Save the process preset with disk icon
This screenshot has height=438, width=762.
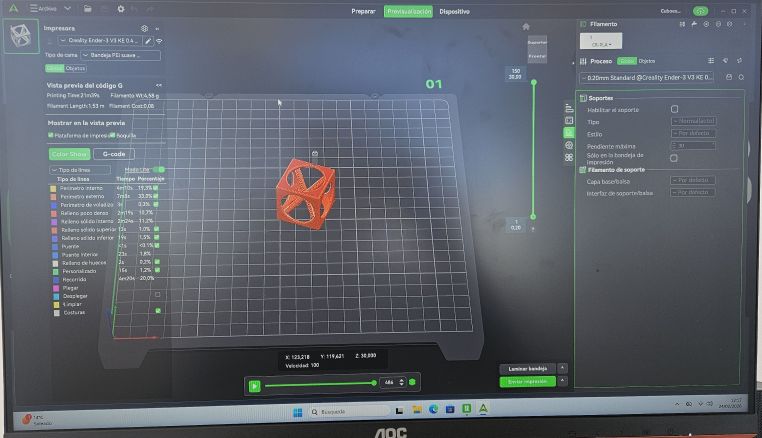pyautogui.click(x=729, y=77)
